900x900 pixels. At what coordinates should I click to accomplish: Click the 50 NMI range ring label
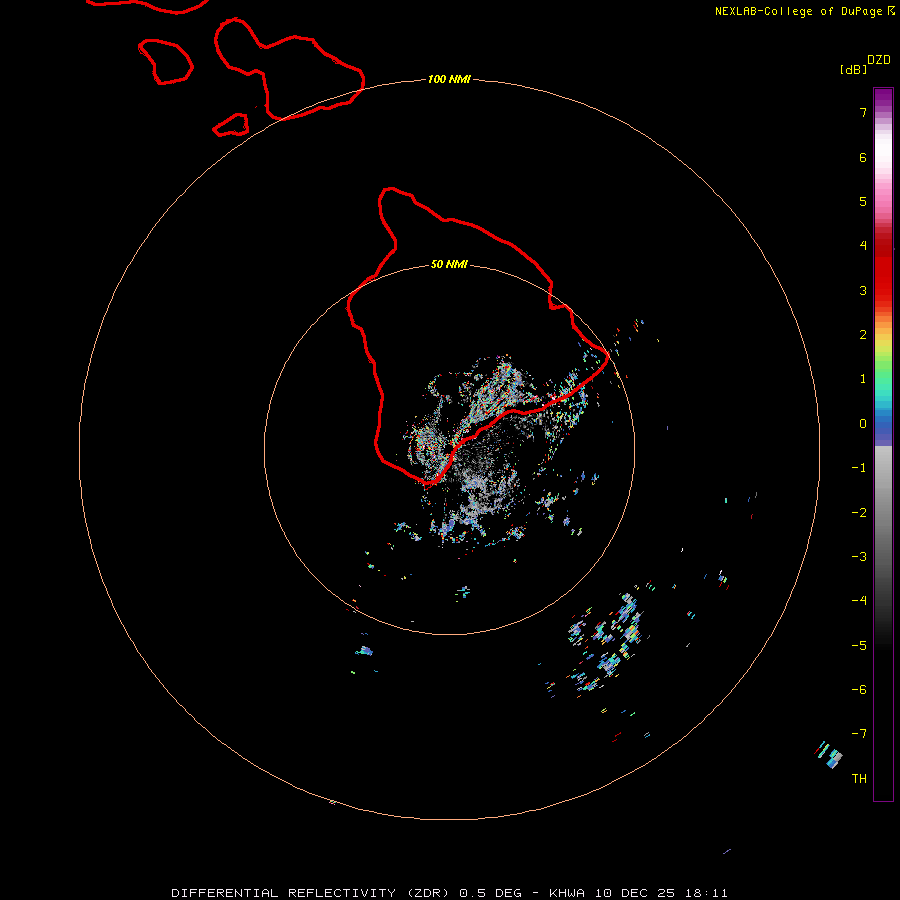[449, 264]
